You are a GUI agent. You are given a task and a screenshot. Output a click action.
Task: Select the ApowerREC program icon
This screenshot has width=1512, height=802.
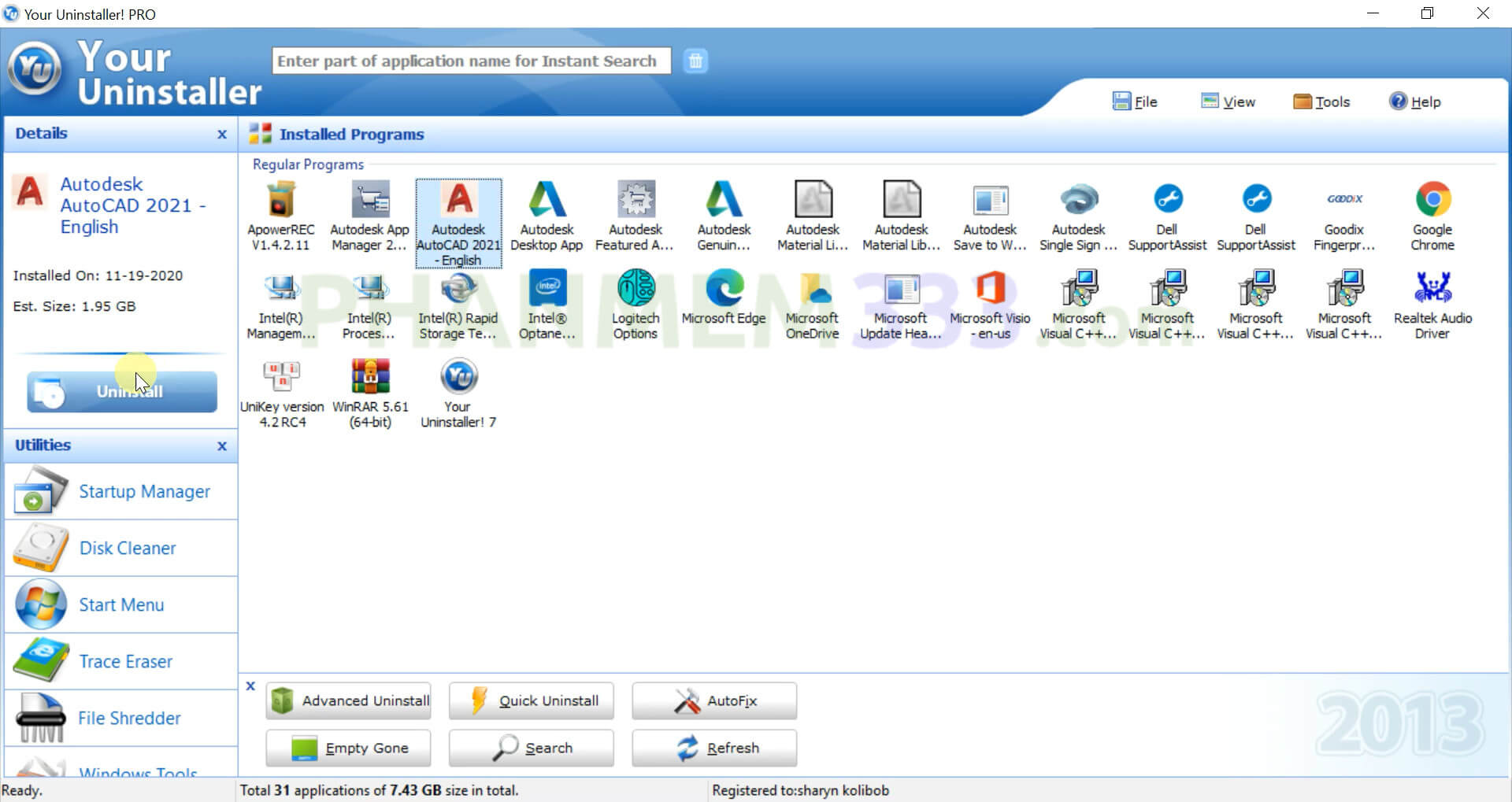pos(281,201)
